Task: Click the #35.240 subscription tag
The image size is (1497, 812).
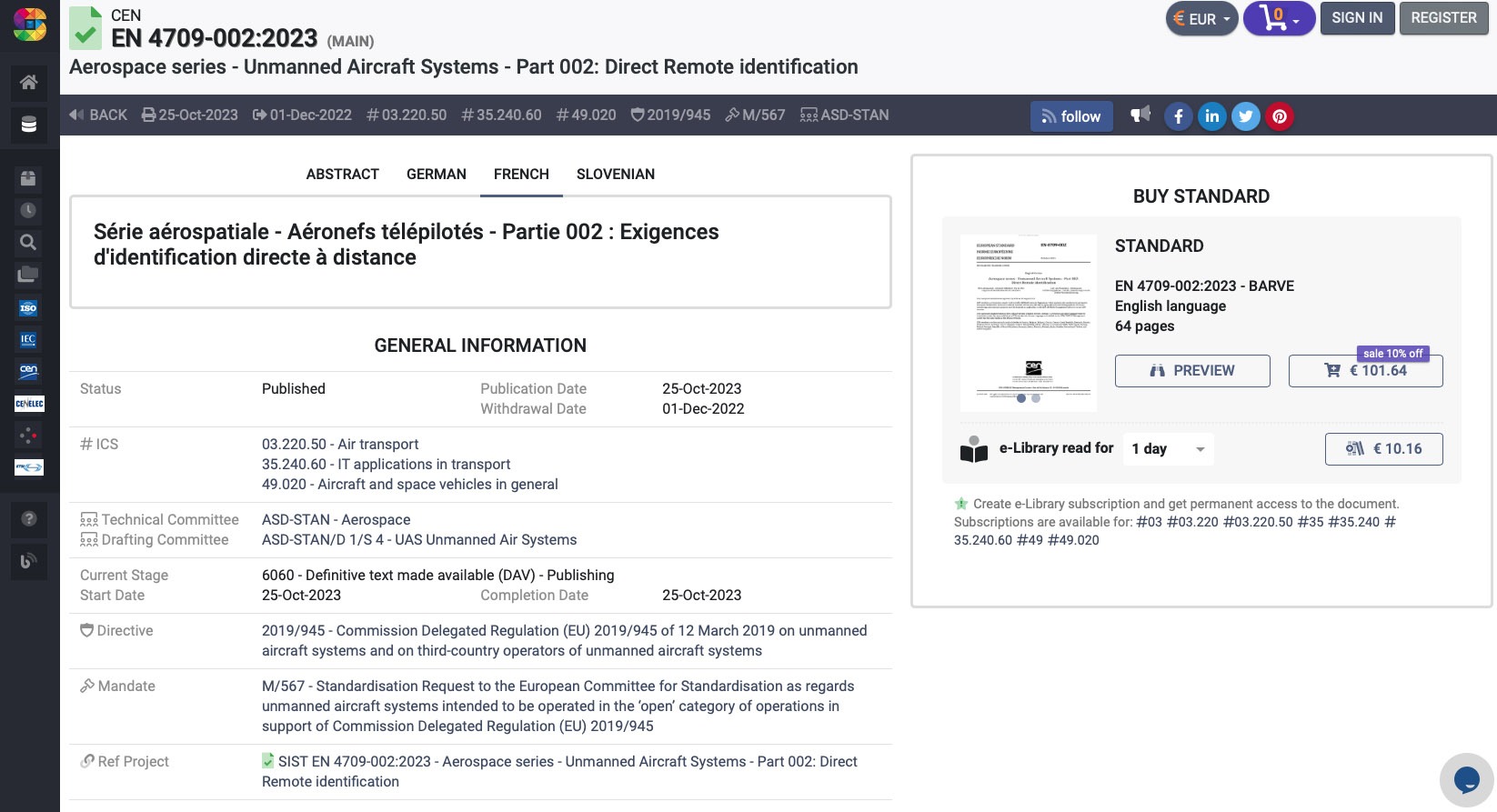Action: click(x=1353, y=522)
